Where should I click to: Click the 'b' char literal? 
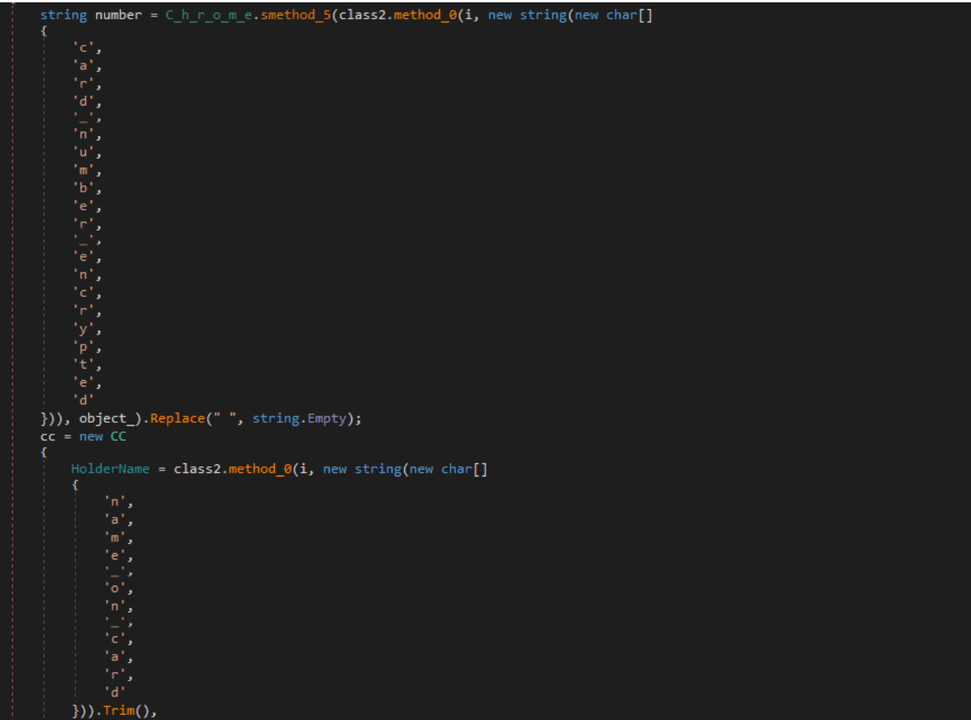[x=84, y=188]
